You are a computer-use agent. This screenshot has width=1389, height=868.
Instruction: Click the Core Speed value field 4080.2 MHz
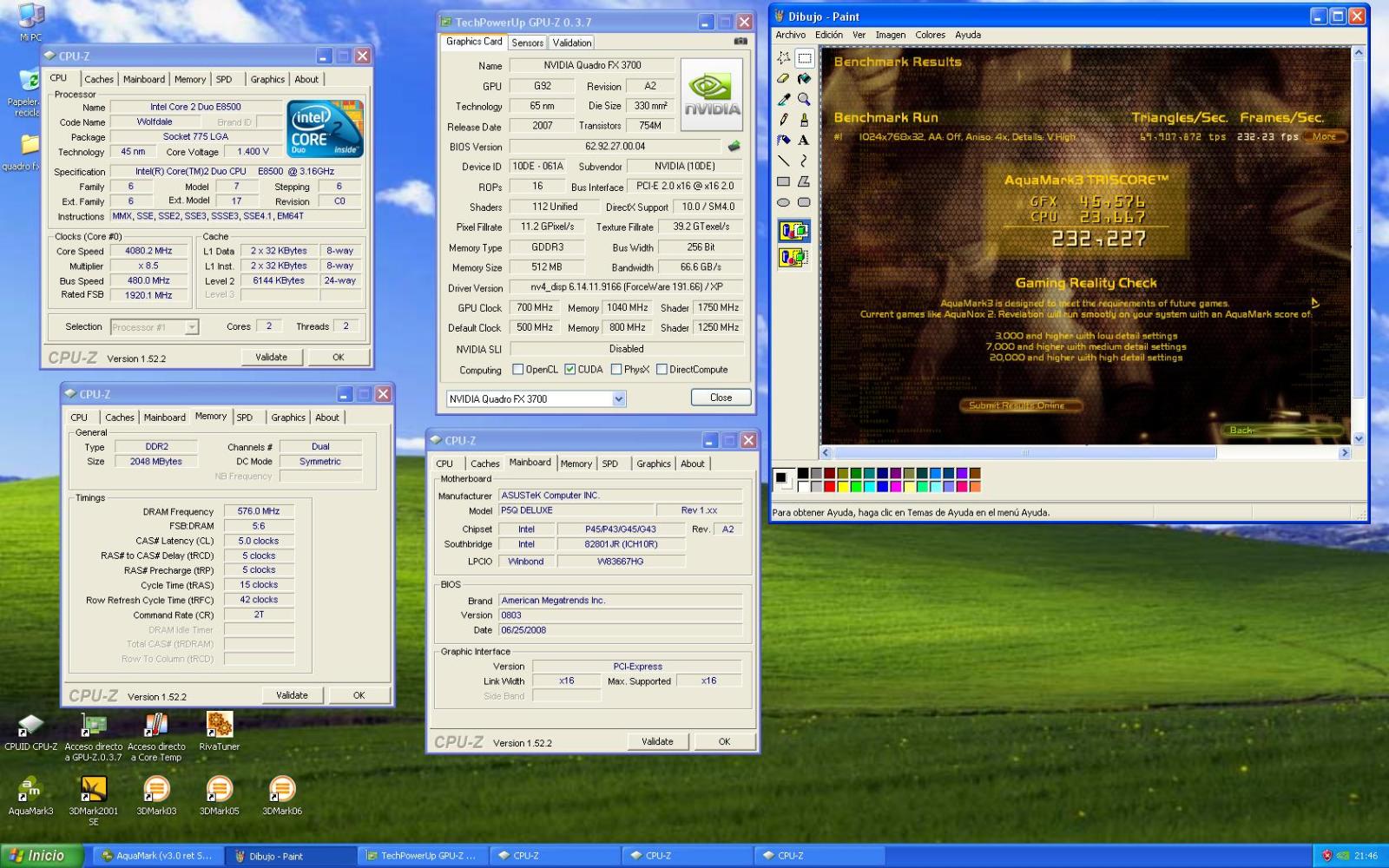coord(150,251)
